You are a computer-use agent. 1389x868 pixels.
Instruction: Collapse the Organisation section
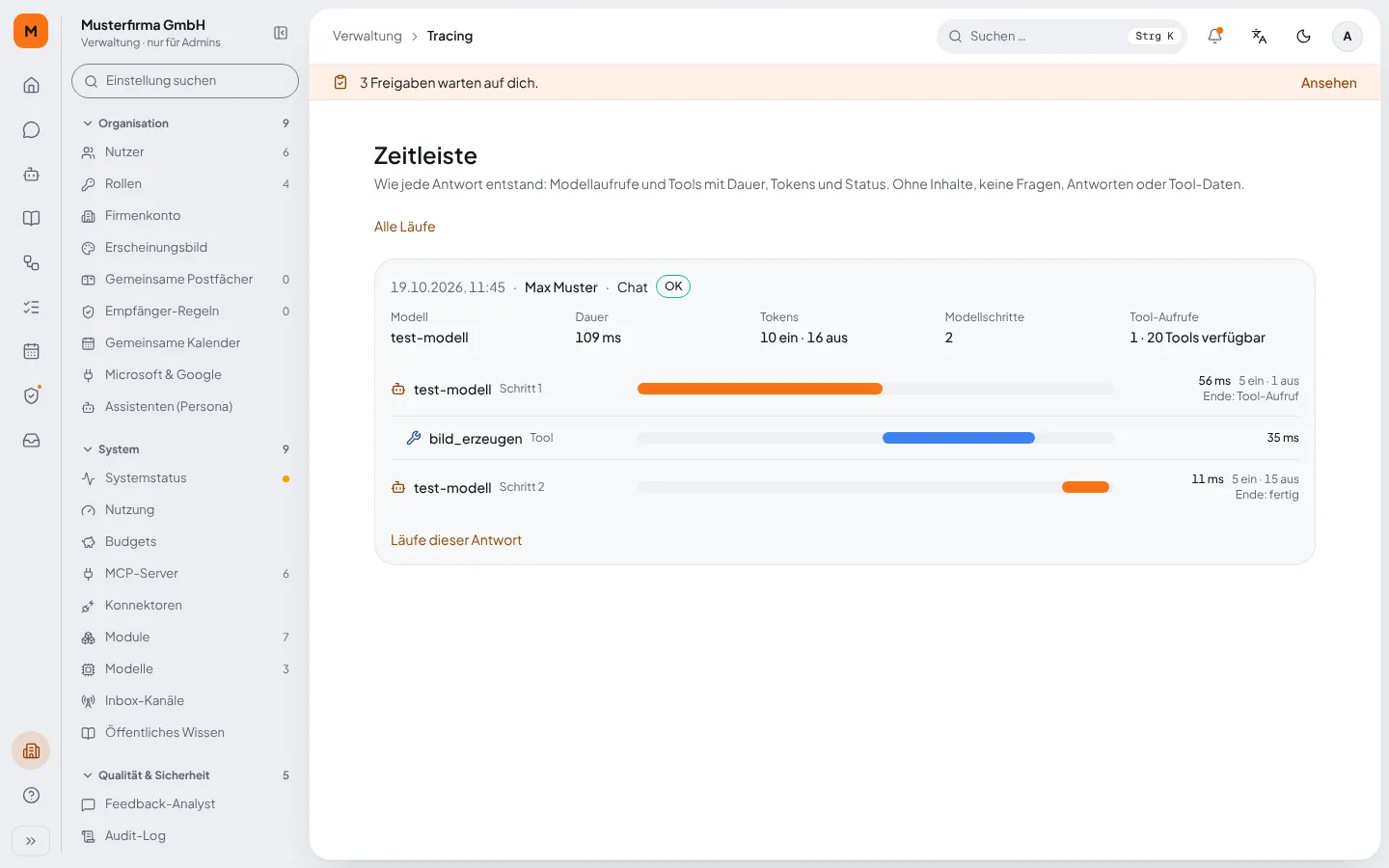[185, 123]
